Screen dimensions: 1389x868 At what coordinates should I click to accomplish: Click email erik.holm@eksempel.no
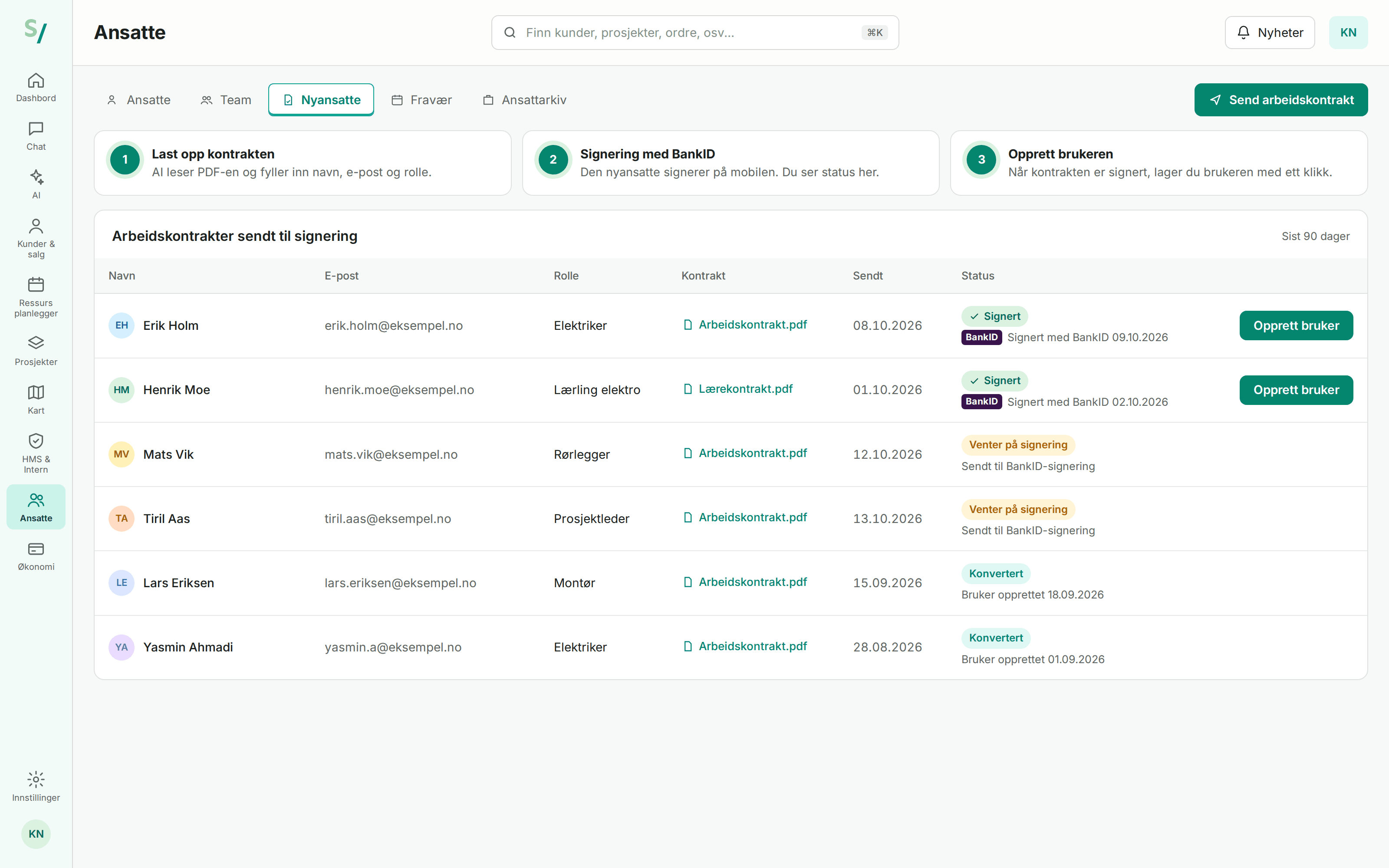pos(393,325)
